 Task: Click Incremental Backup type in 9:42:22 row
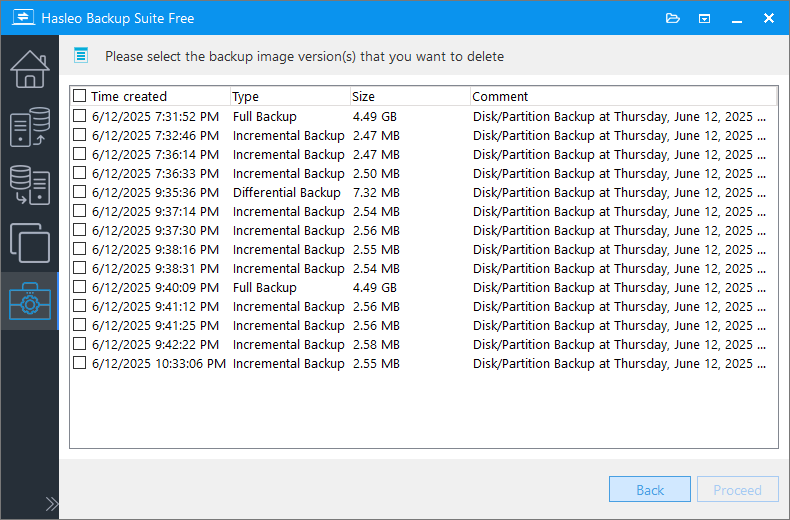[289, 345]
